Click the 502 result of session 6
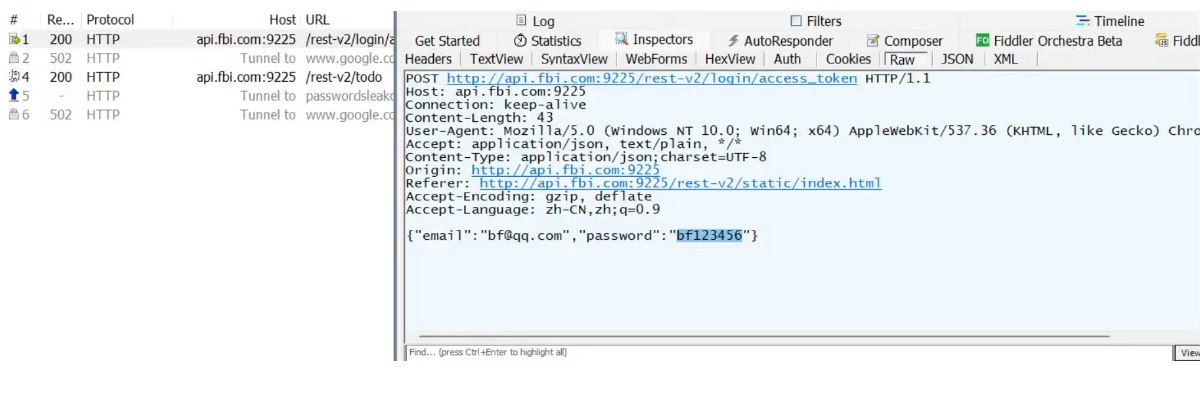This screenshot has height=394, width=1200. 61,115
